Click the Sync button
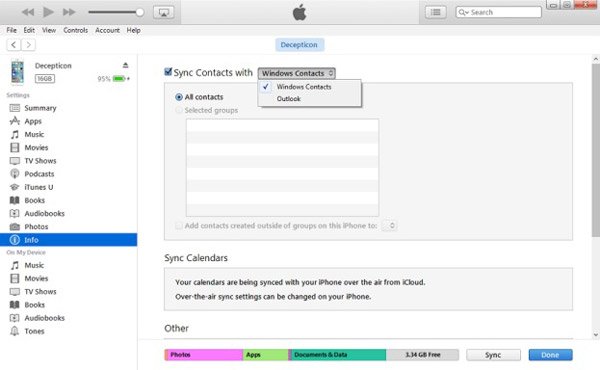The width and height of the screenshot is (600, 370). tap(493, 355)
